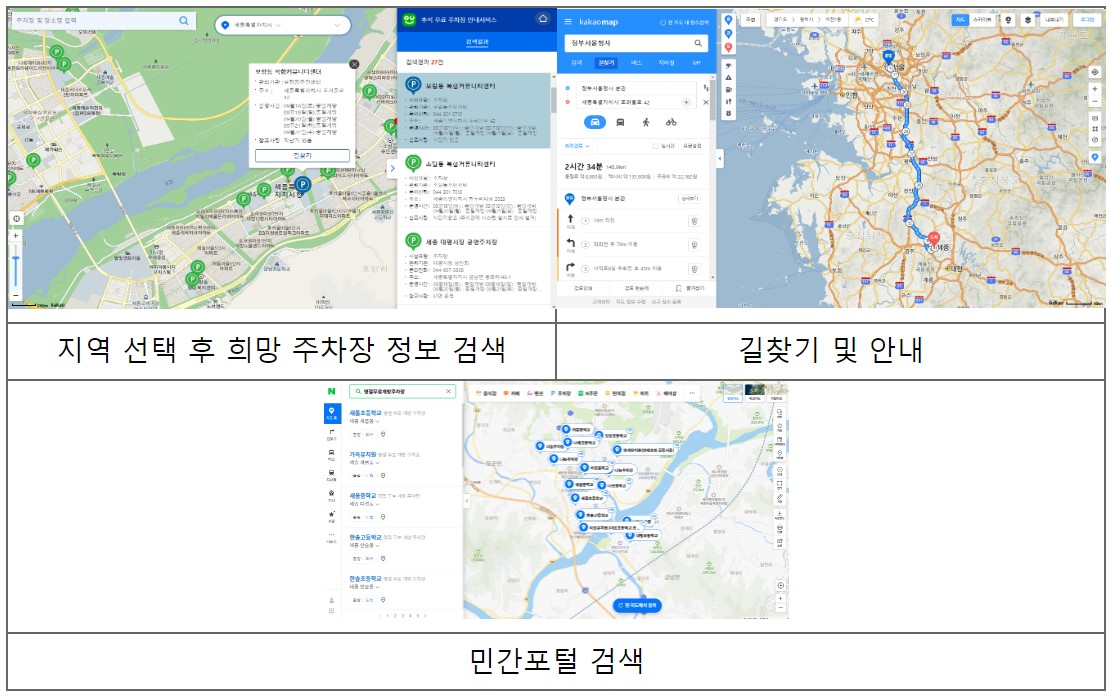This screenshot has width=1113, height=698.
Task: Expand the more categories menu with three dots
Action: coord(693,392)
